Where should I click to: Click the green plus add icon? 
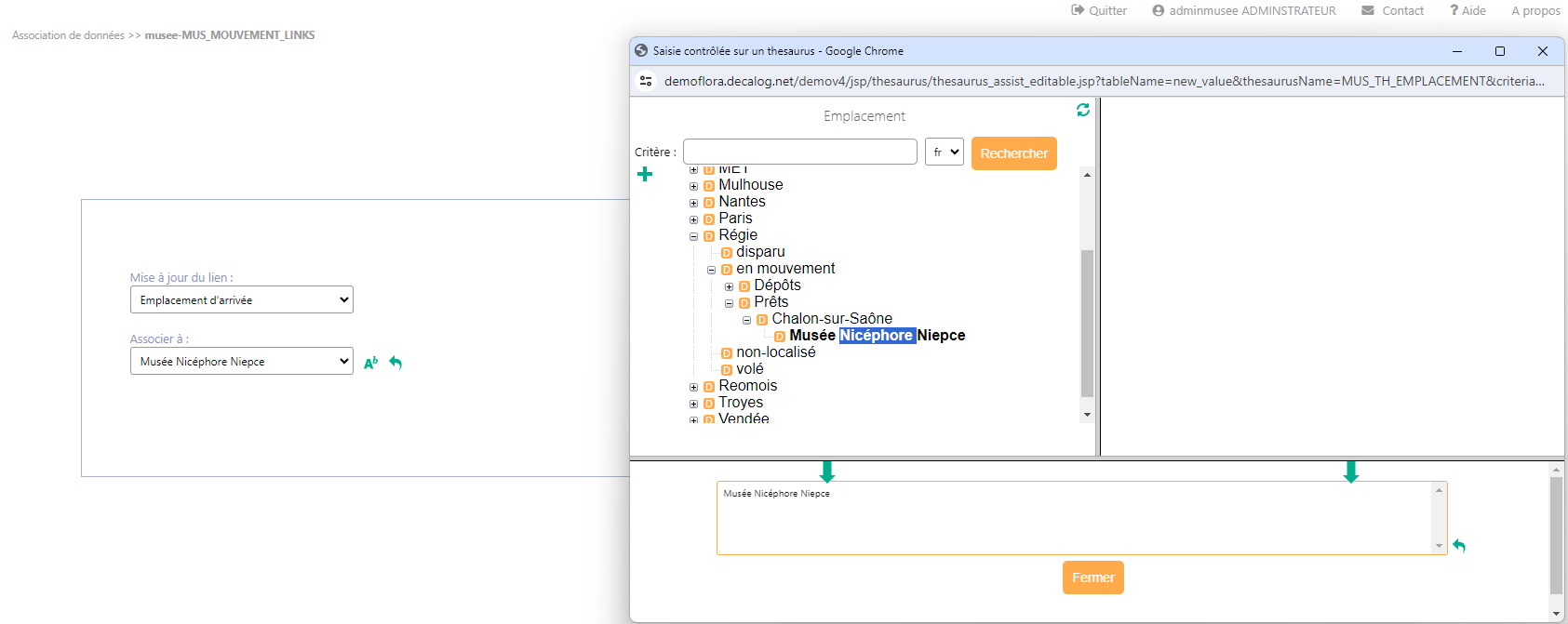click(x=645, y=174)
